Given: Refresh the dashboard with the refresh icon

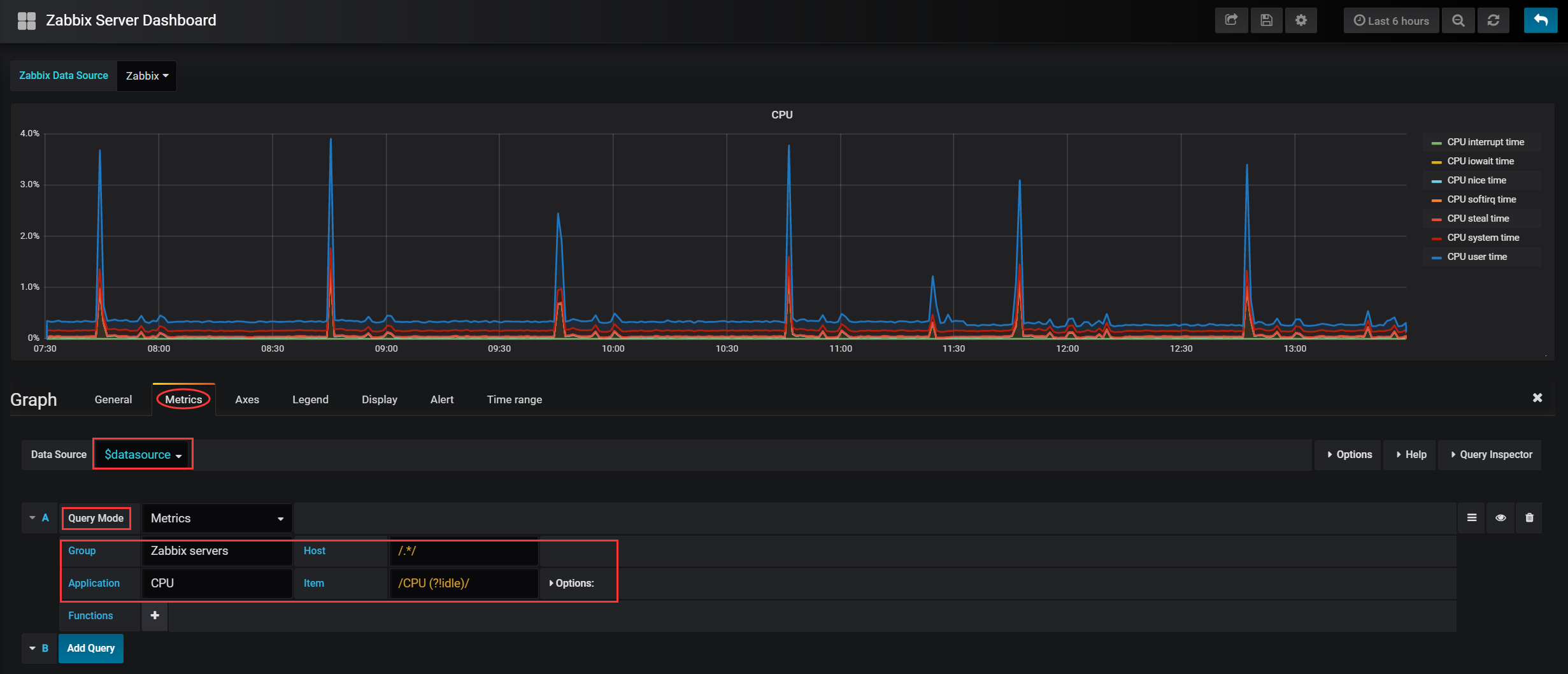Looking at the screenshot, I should pos(1493,20).
